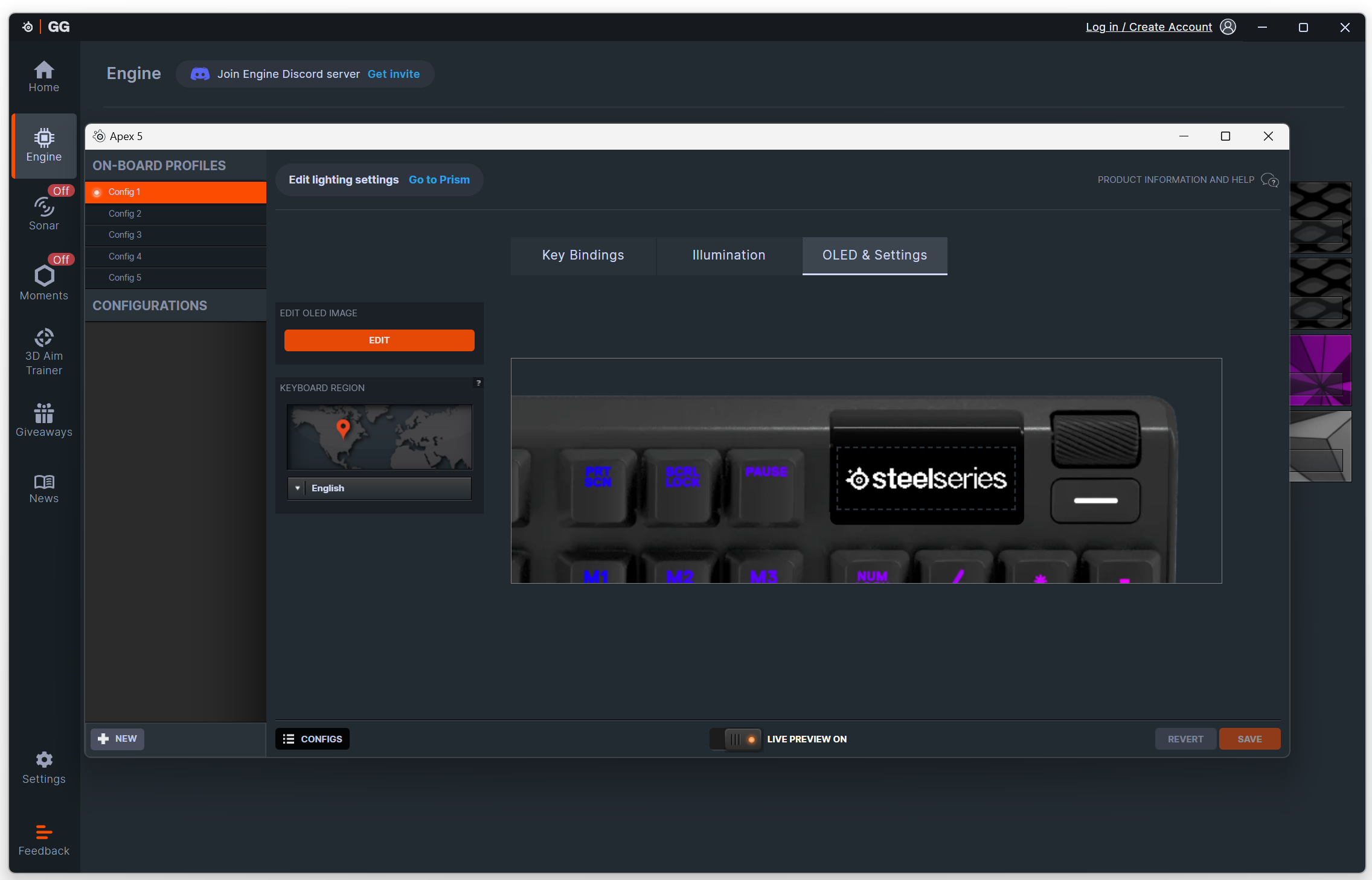Image resolution: width=1372 pixels, height=880 pixels.
Task: Select the Config 4 on-board profile
Action: point(175,257)
